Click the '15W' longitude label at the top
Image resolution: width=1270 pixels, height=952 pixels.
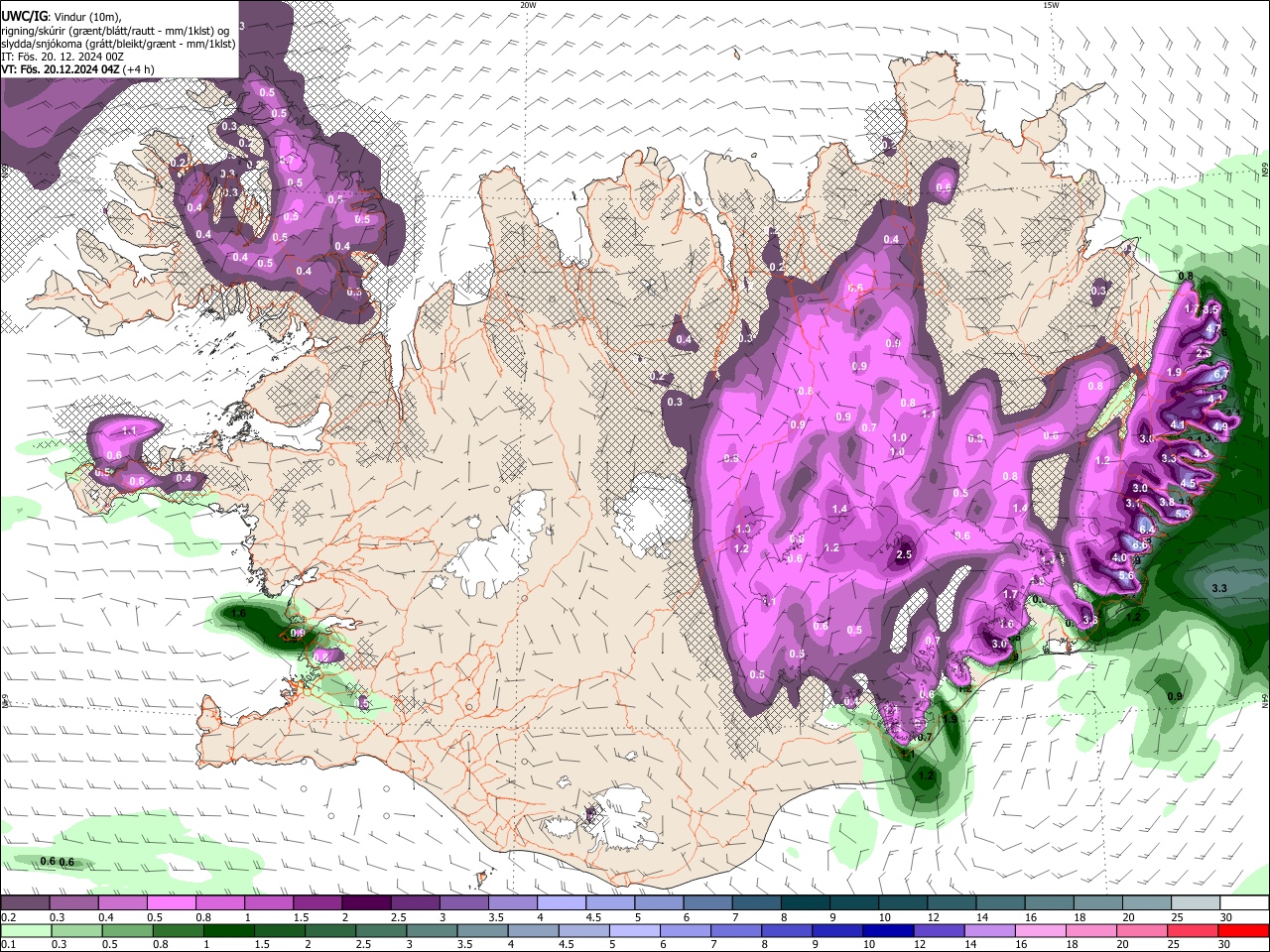(1051, 5)
